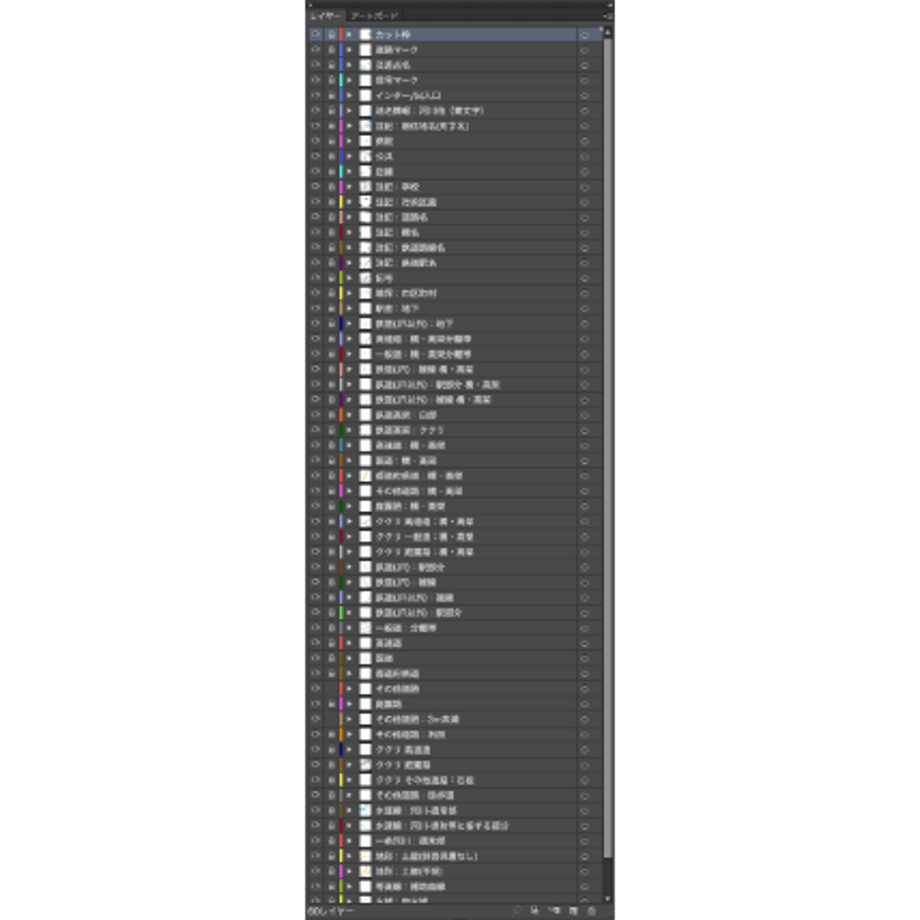Select the 等高線:補助曲線 layer name

coord(410,887)
